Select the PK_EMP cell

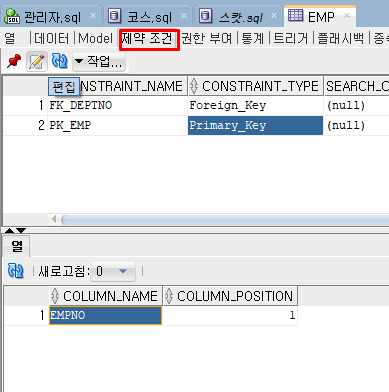coord(118,126)
